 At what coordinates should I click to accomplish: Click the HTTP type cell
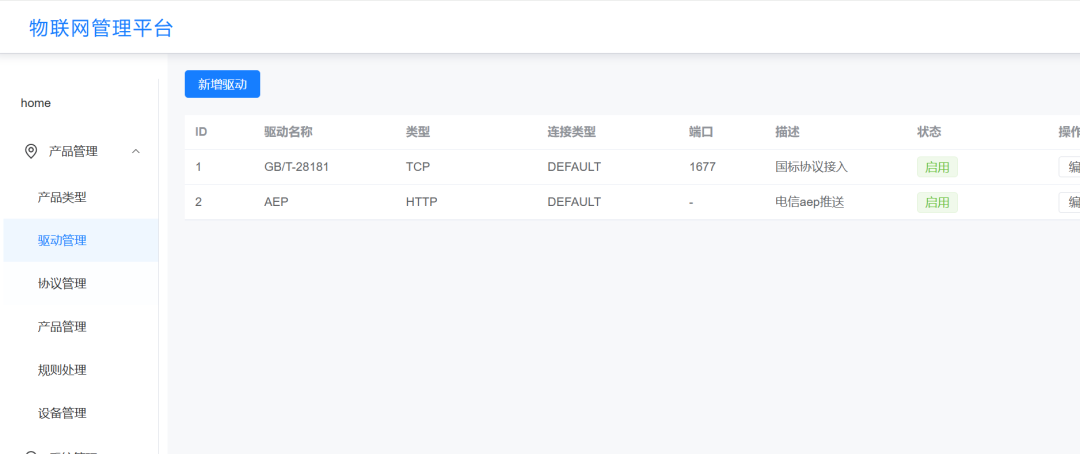[x=422, y=203]
